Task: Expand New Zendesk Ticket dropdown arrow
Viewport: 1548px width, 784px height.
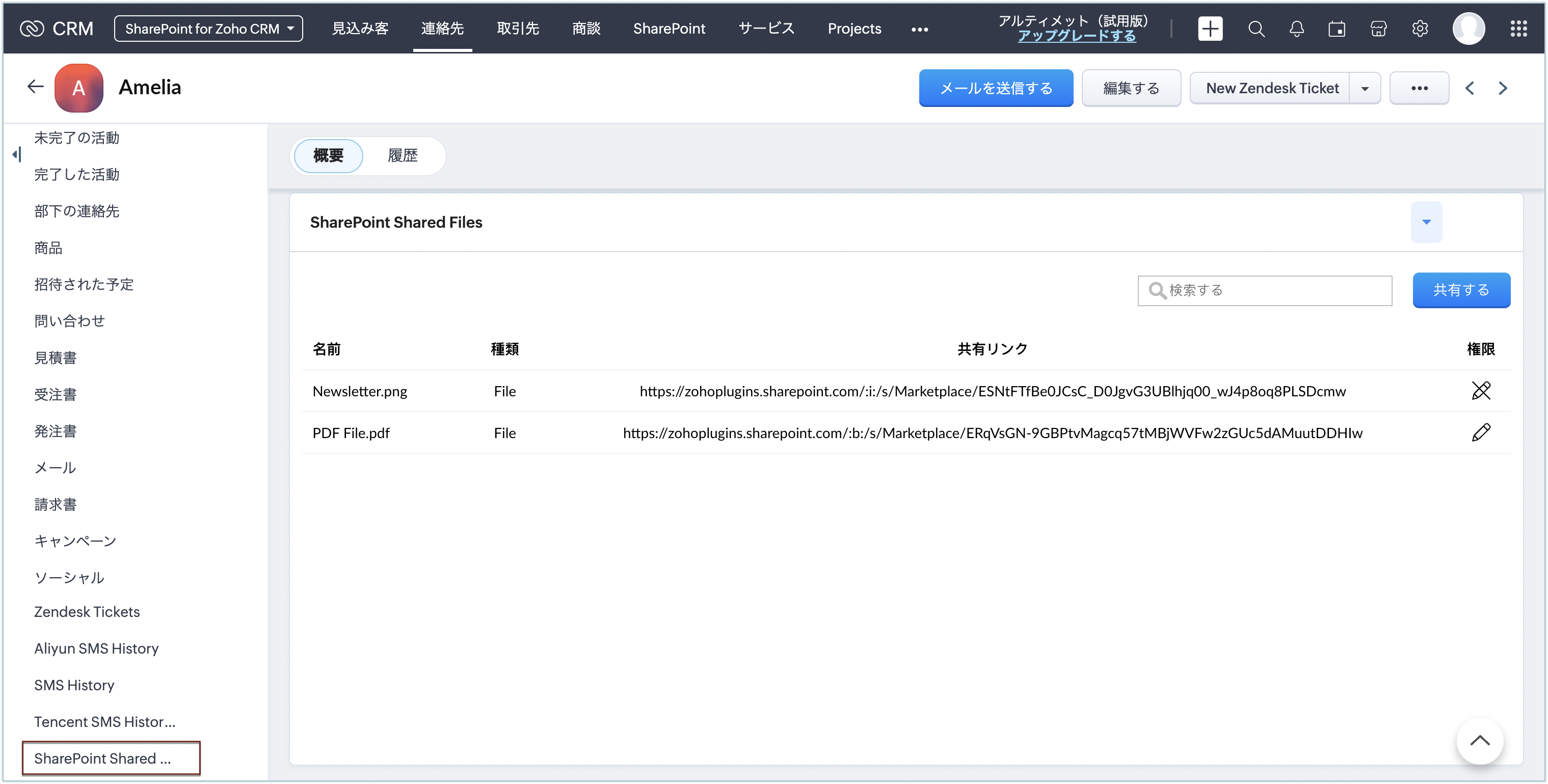Action: [1365, 88]
